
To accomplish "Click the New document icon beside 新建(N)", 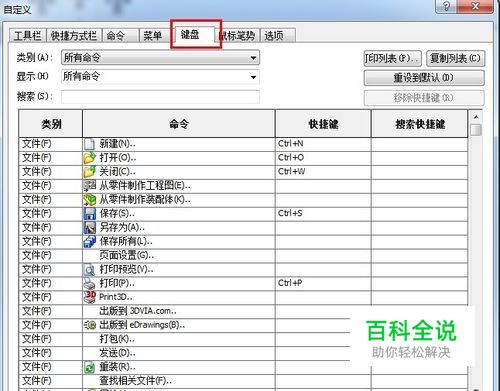I will [89, 144].
